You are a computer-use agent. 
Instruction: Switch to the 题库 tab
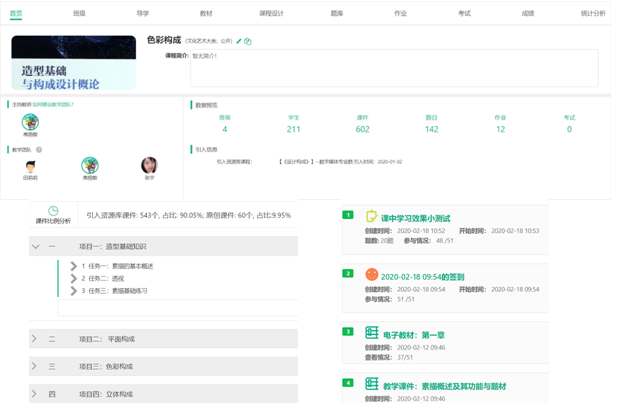(x=335, y=14)
